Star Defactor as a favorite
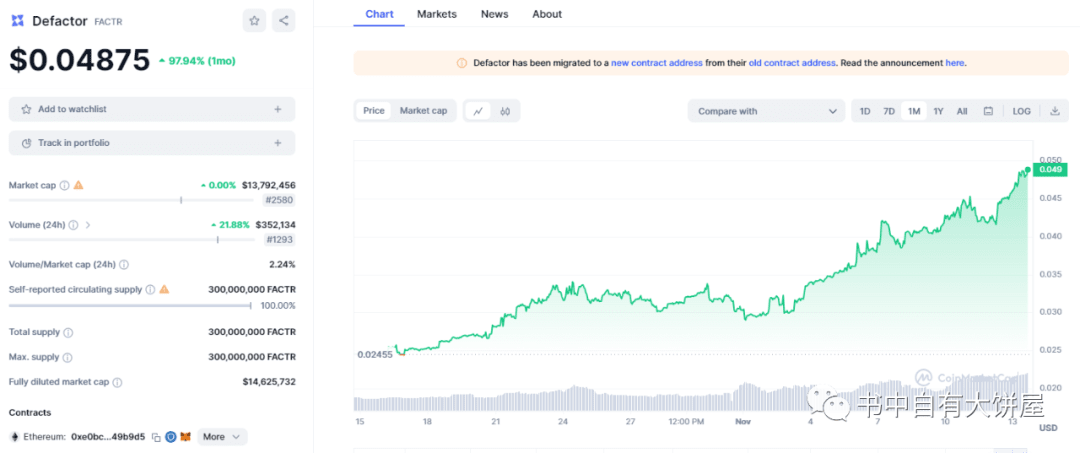 (255, 20)
